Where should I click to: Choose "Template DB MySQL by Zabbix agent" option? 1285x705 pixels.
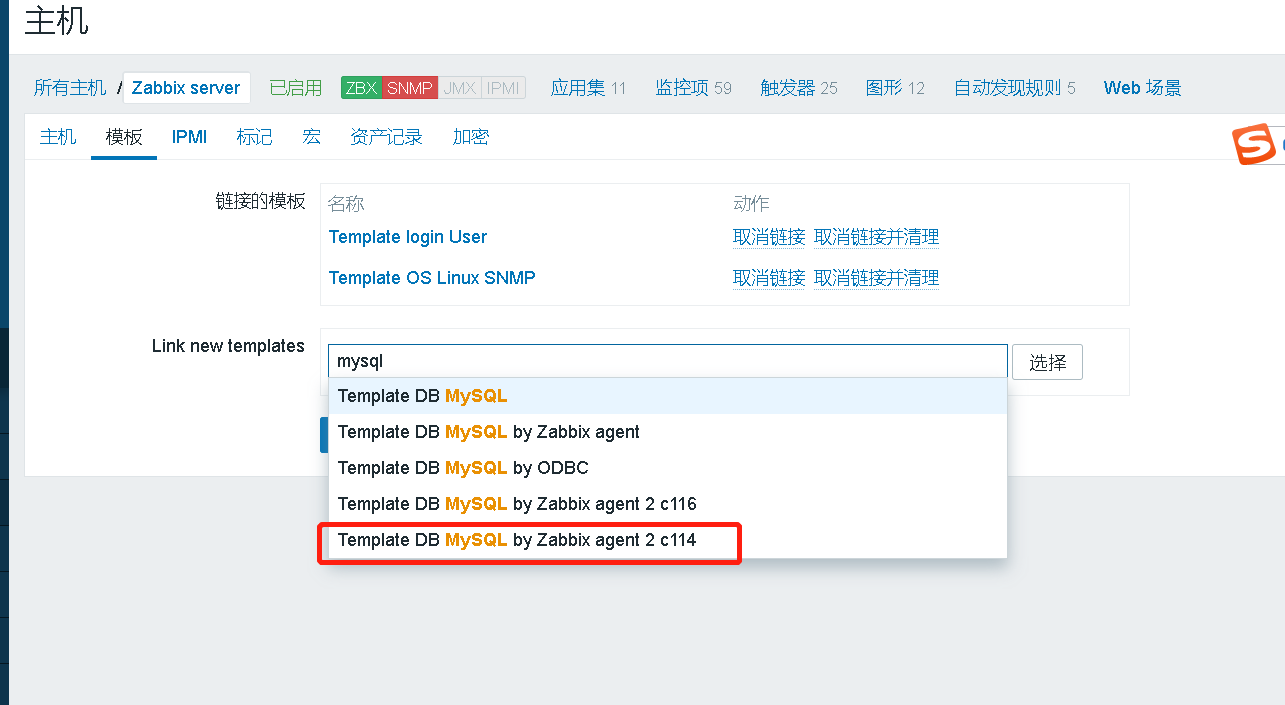click(x=489, y=432)
